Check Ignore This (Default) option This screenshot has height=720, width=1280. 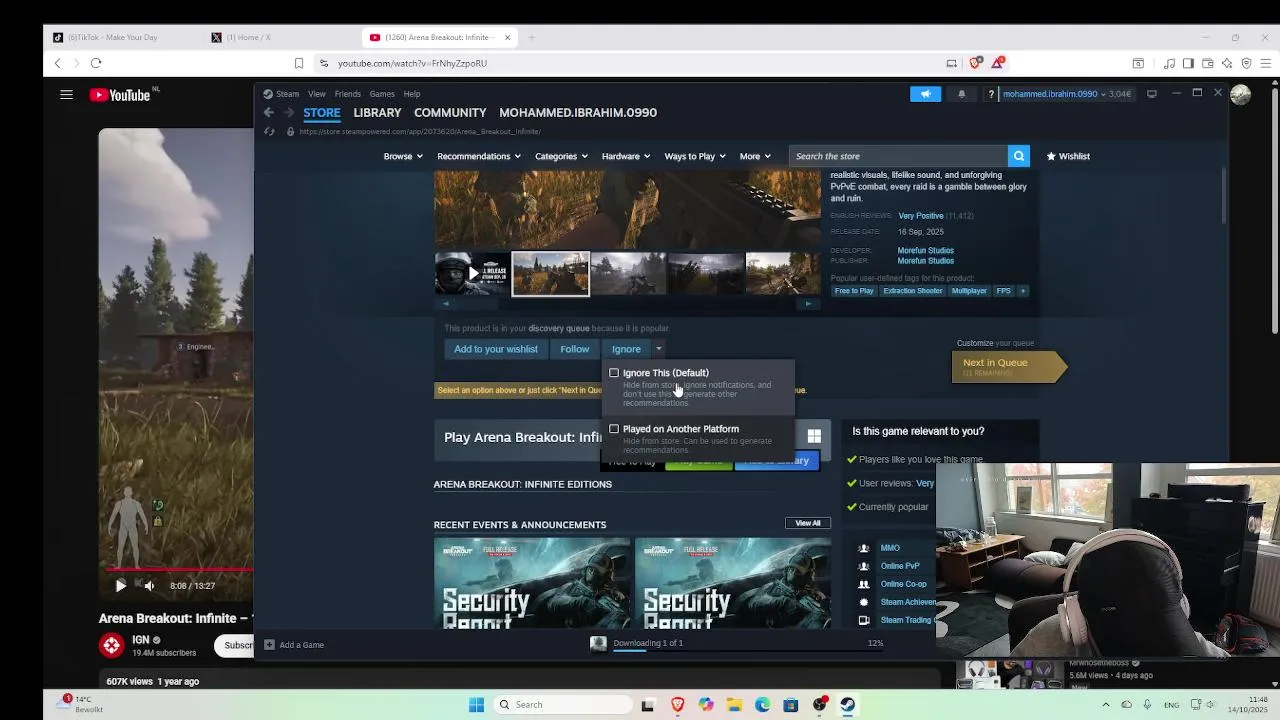[x=614, y=373]
